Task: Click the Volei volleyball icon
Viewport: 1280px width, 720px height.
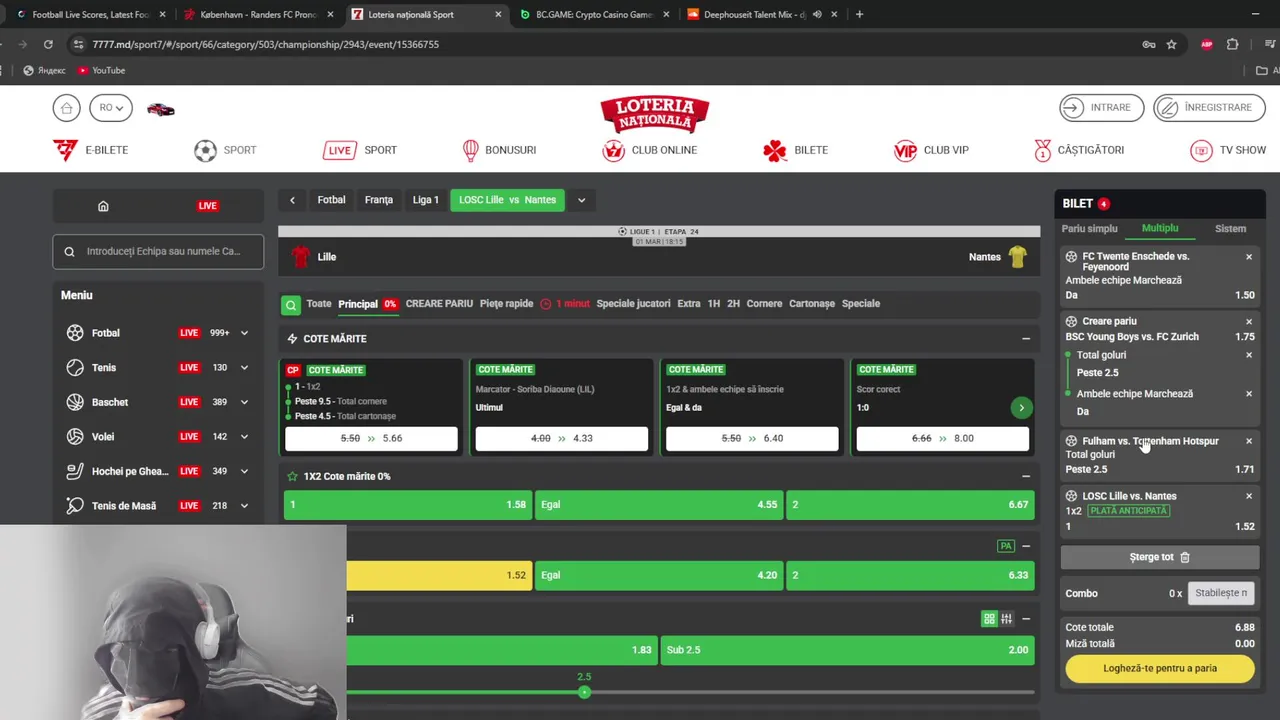Action: click(75, 437)
